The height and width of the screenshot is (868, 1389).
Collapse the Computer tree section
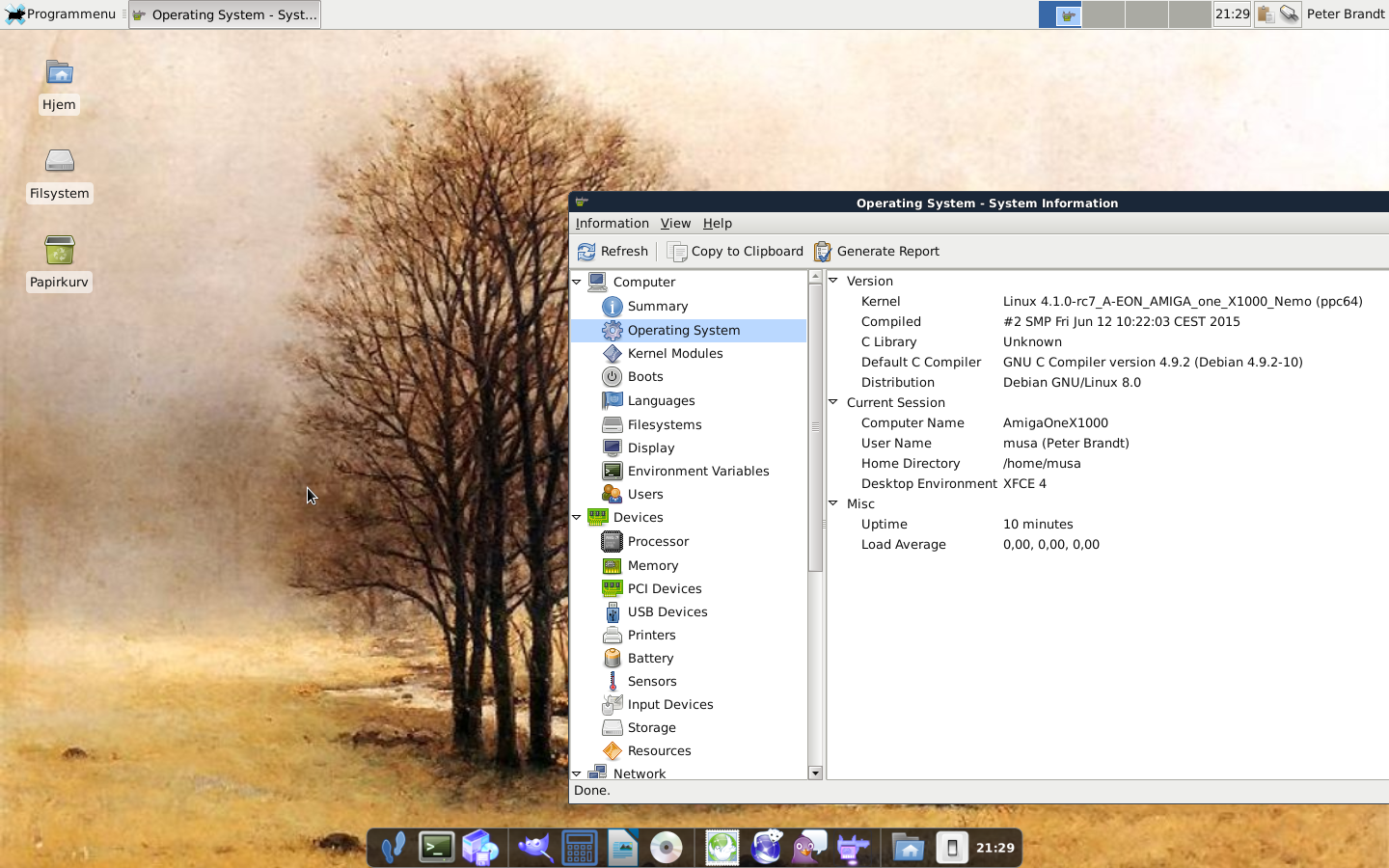tap(577, 283)
